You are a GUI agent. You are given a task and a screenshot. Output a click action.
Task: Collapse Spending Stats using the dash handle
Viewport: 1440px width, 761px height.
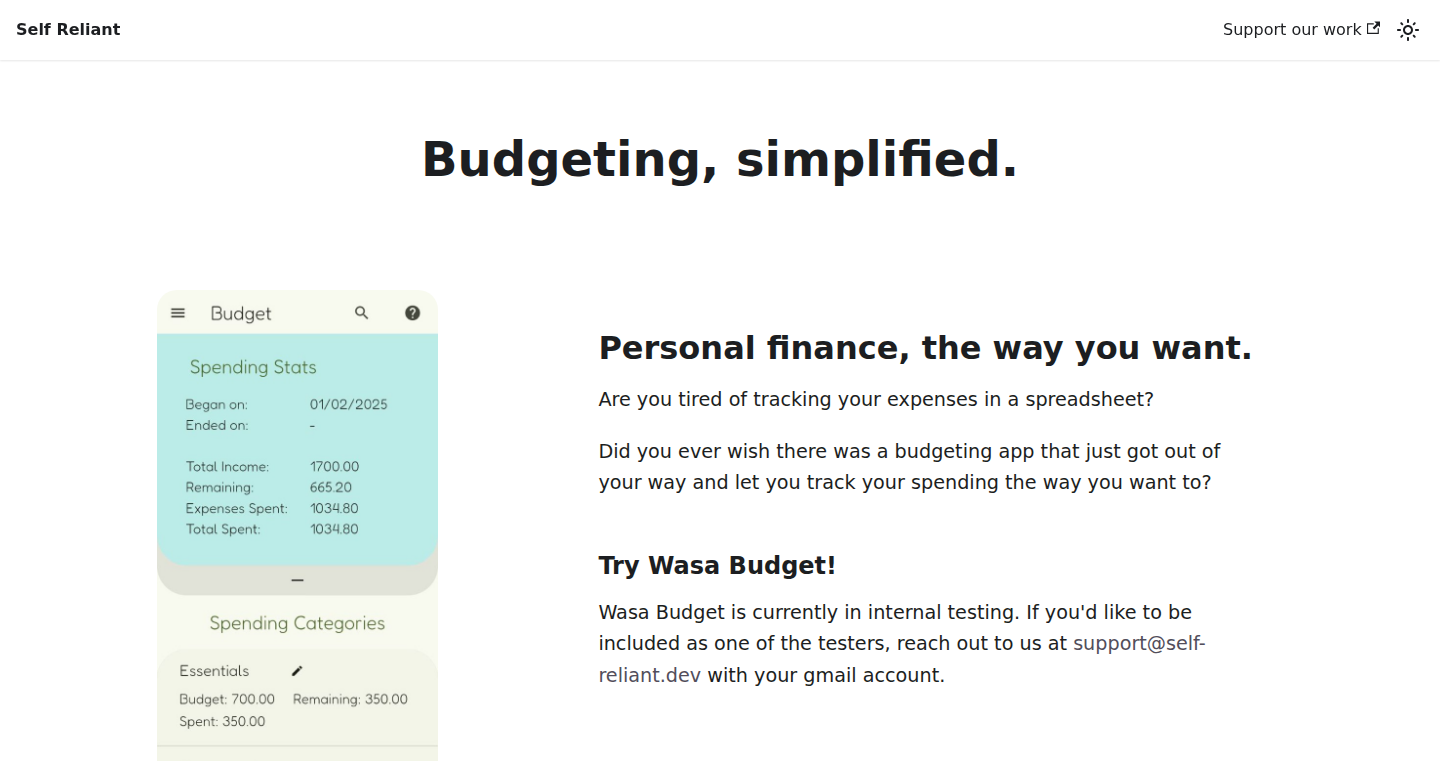tap(297, 580)
